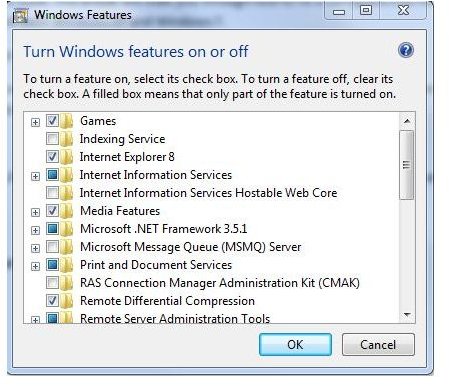Tick the RAS Connection Manager Administration Kit checkbox

[x=52, y=282]
